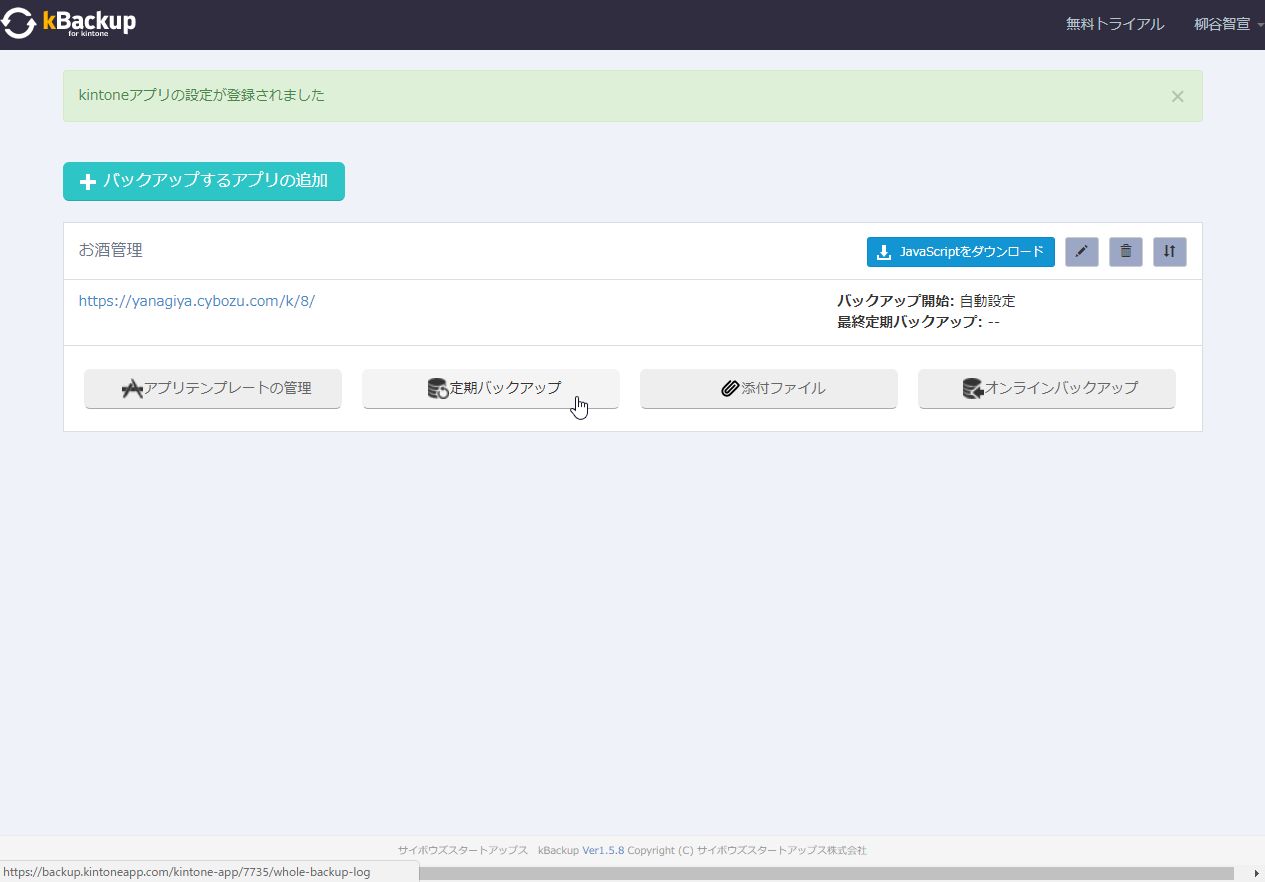Viewport: 1265px width, 882px height.
Task: Open 定期バックアップ
Action: click(x=491, y=389)
